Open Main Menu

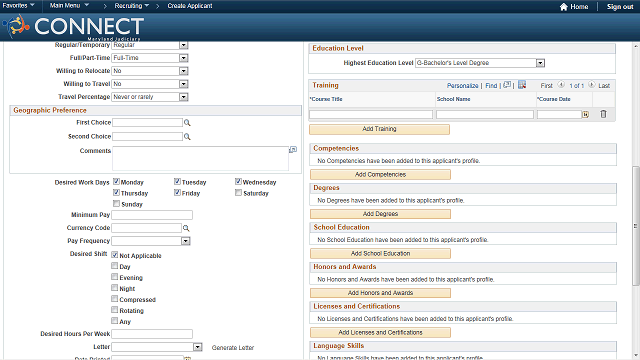tap(69, 5)
